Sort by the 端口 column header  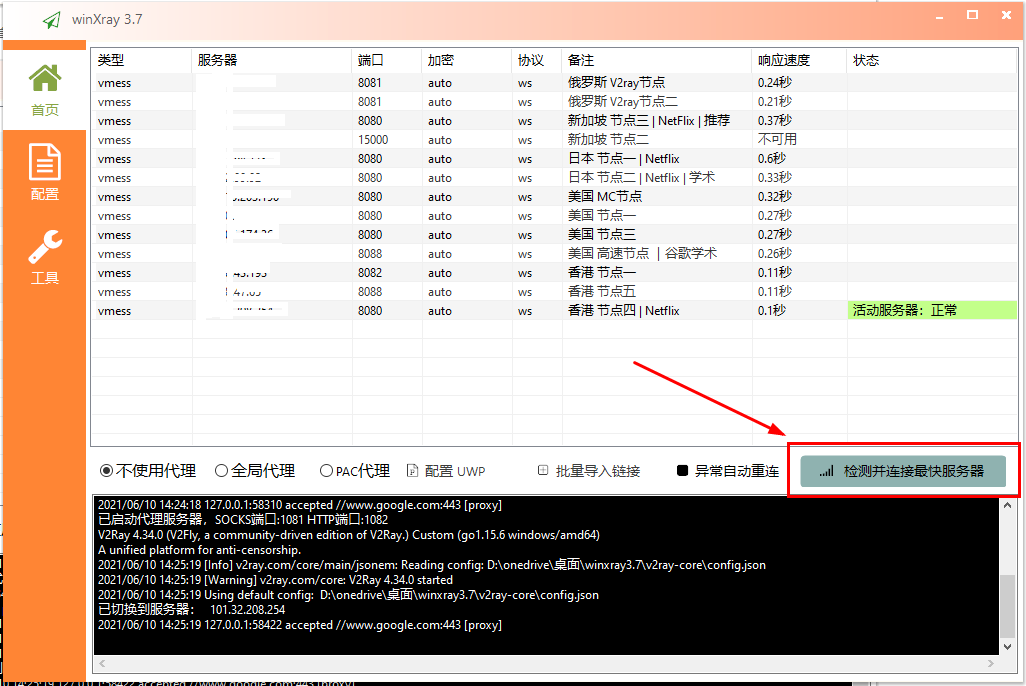click(371, 61)
